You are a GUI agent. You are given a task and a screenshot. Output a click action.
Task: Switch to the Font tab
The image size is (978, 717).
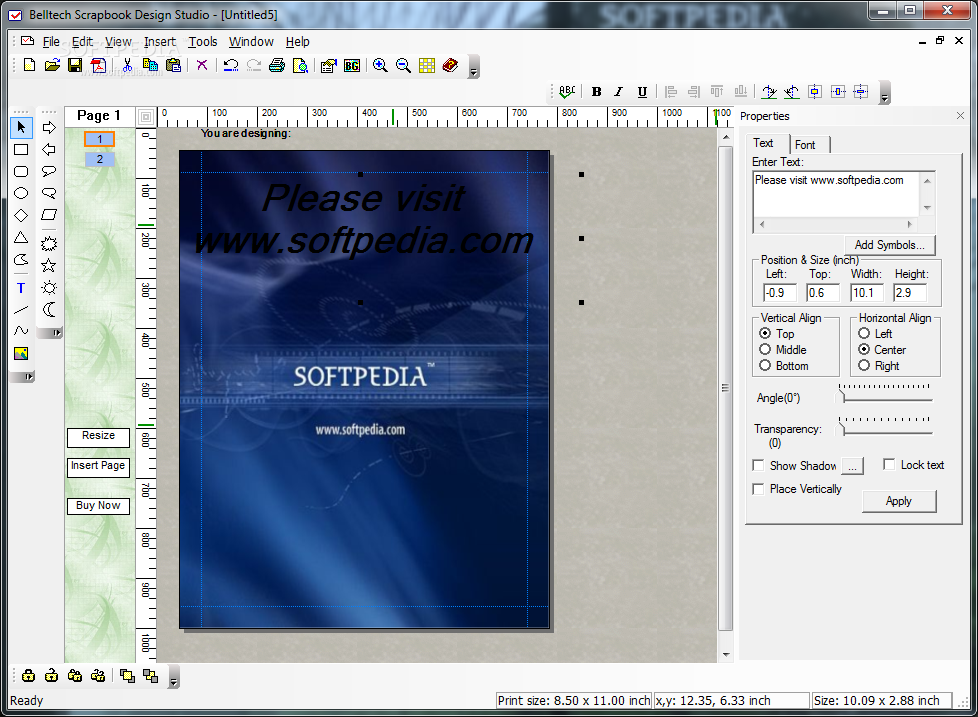coord(805,145)
